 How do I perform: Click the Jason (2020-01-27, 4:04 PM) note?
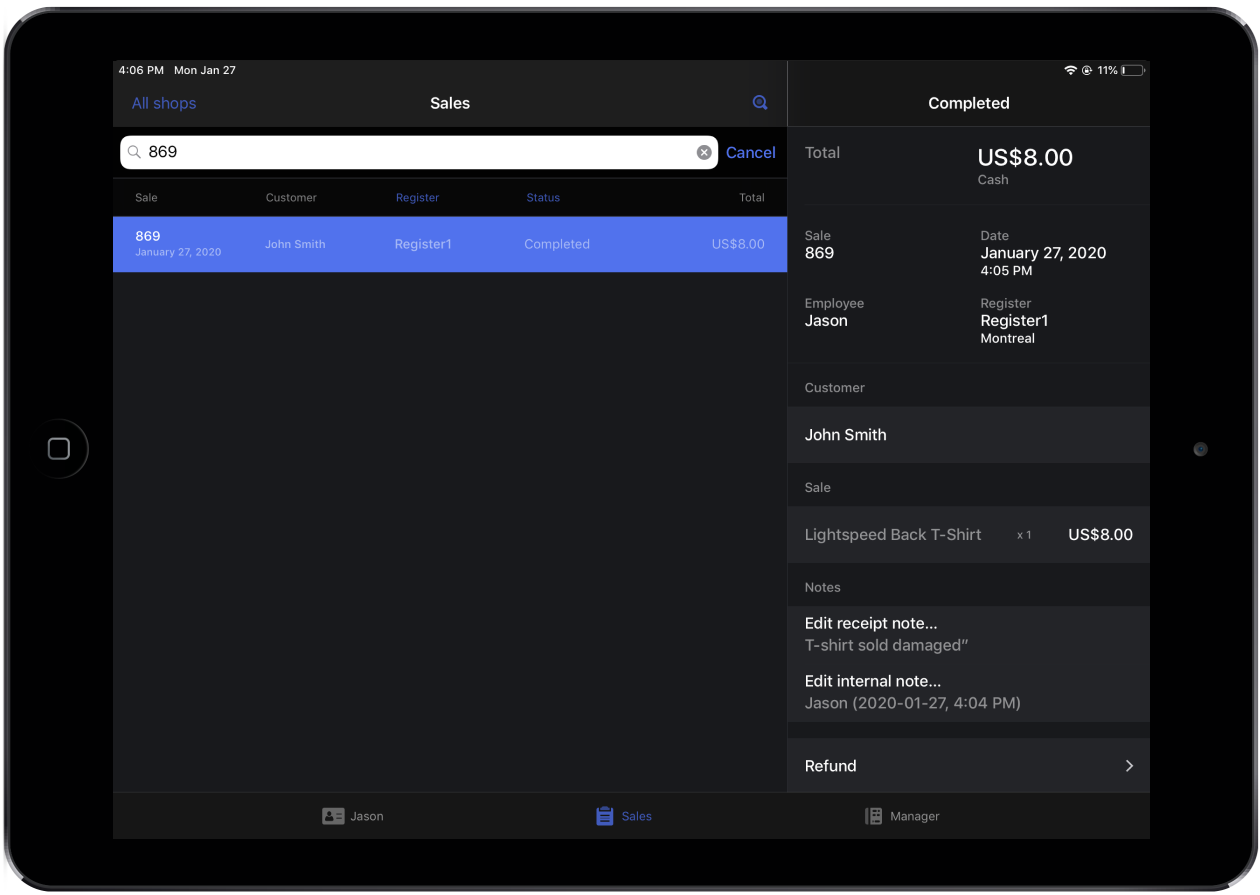(913, 704)
